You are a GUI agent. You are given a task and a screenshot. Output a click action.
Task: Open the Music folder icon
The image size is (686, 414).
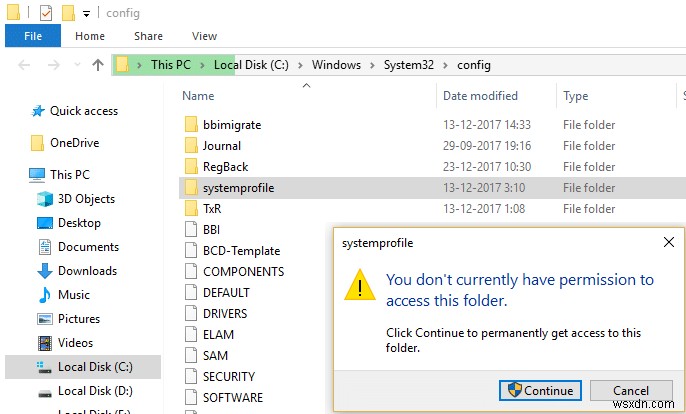click(x=44, y=295)
